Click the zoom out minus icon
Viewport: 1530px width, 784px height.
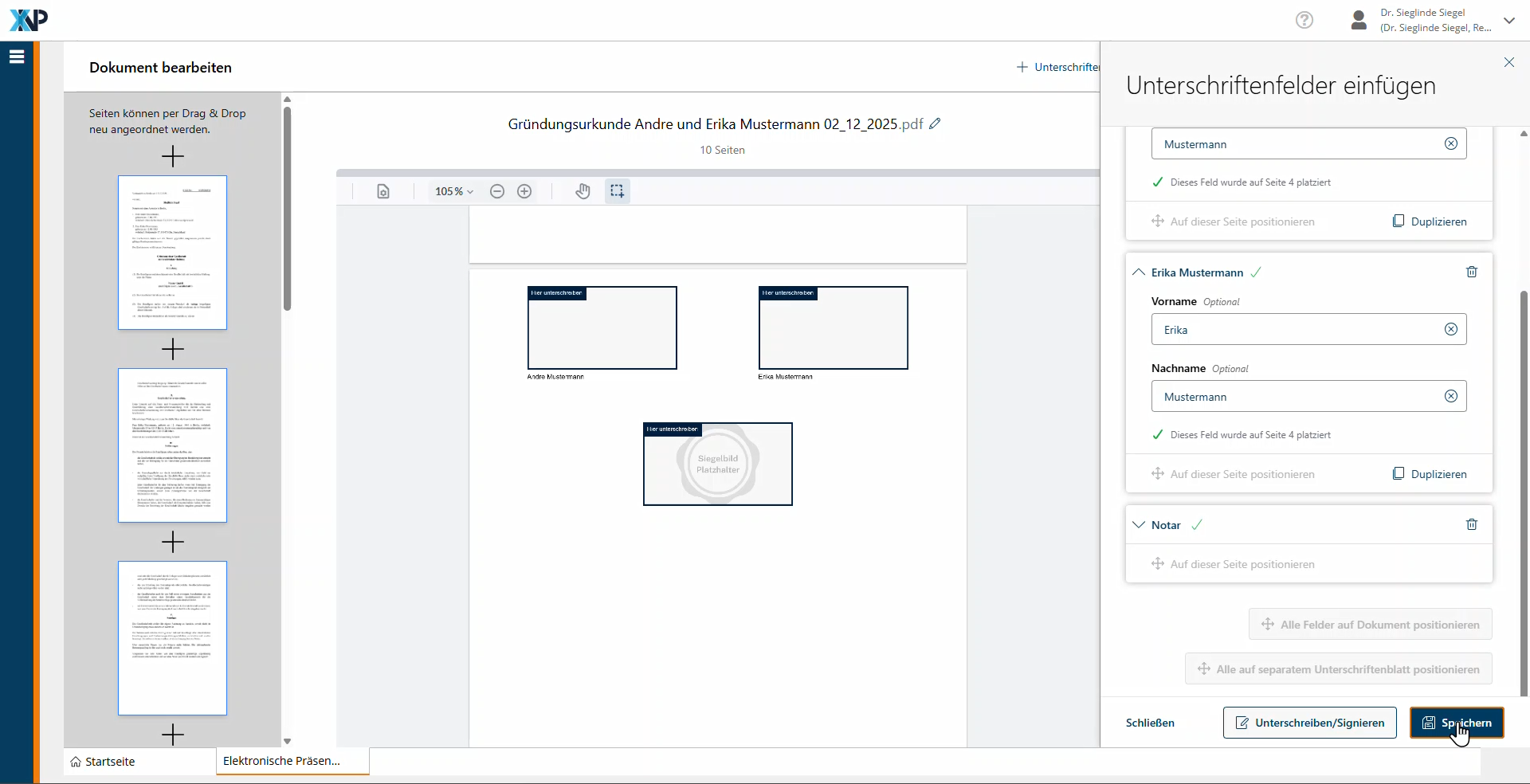tap(497, 191)
